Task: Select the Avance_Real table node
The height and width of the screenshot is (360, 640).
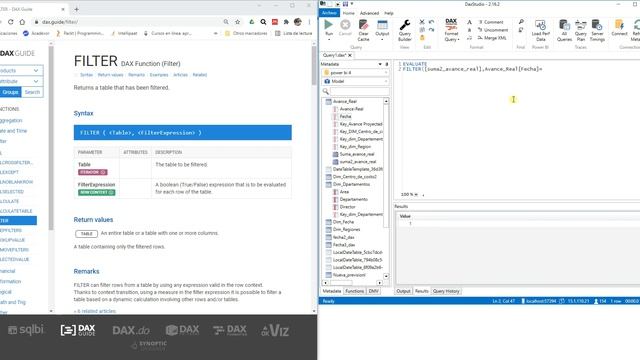Action: (x=345, y=101)
